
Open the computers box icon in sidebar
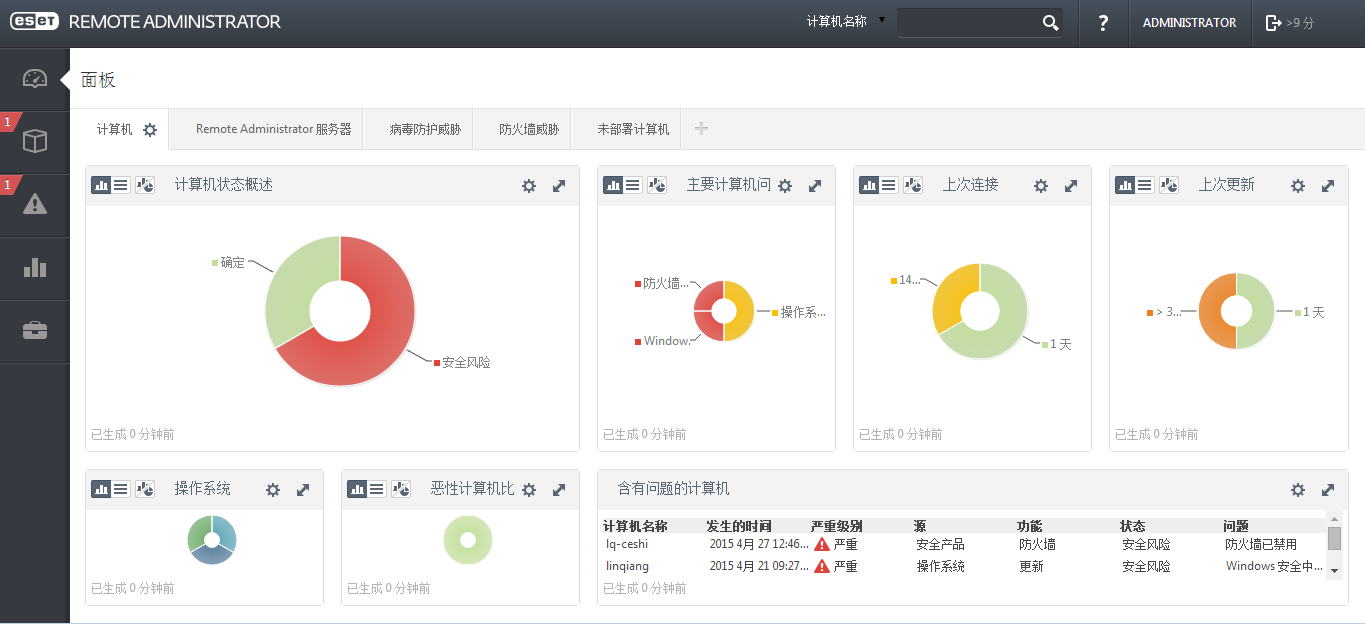(35, 142)
